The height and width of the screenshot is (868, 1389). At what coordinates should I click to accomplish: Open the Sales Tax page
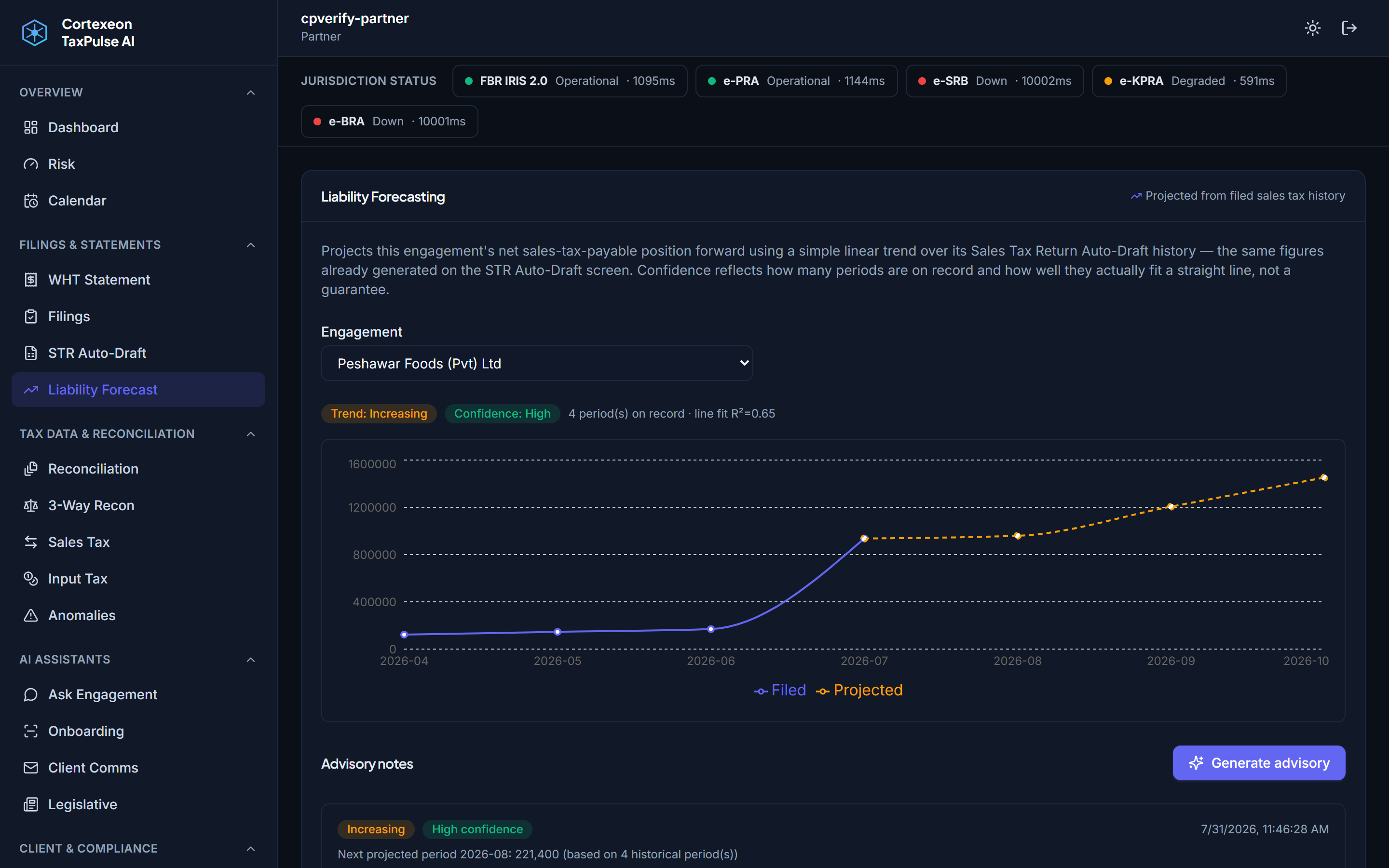(x=138, y=542)
